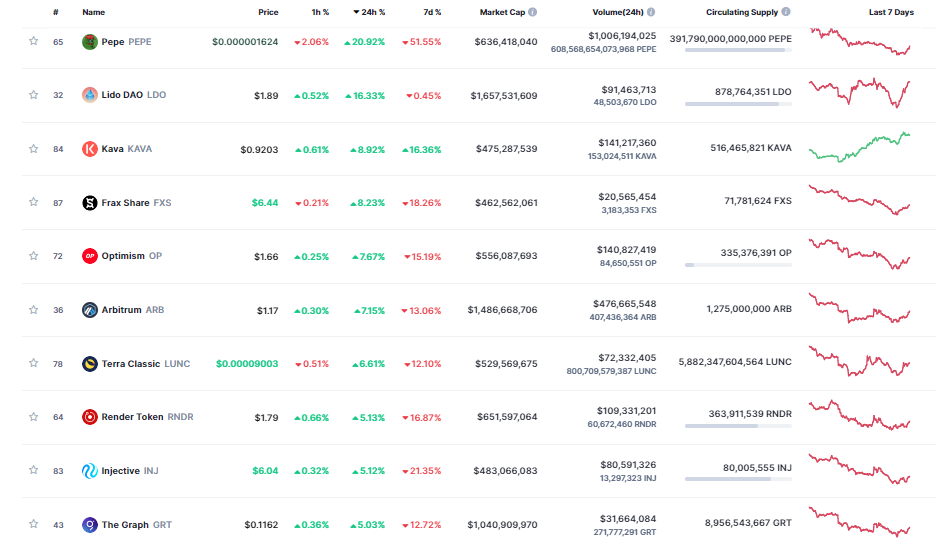Click Kava volume $141,217,360
The height and width of the screenshot is (547, 944).
pyautogui.click(x=627, y=143)
